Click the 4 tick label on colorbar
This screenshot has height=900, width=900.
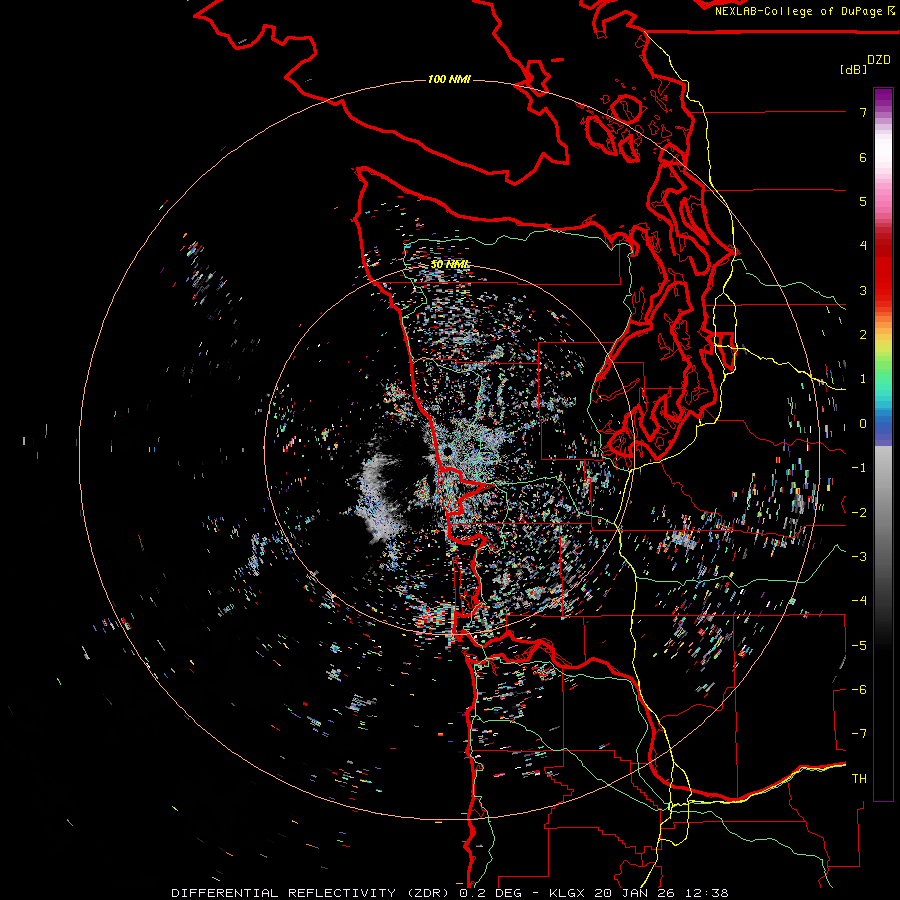[x=863, y=246]
